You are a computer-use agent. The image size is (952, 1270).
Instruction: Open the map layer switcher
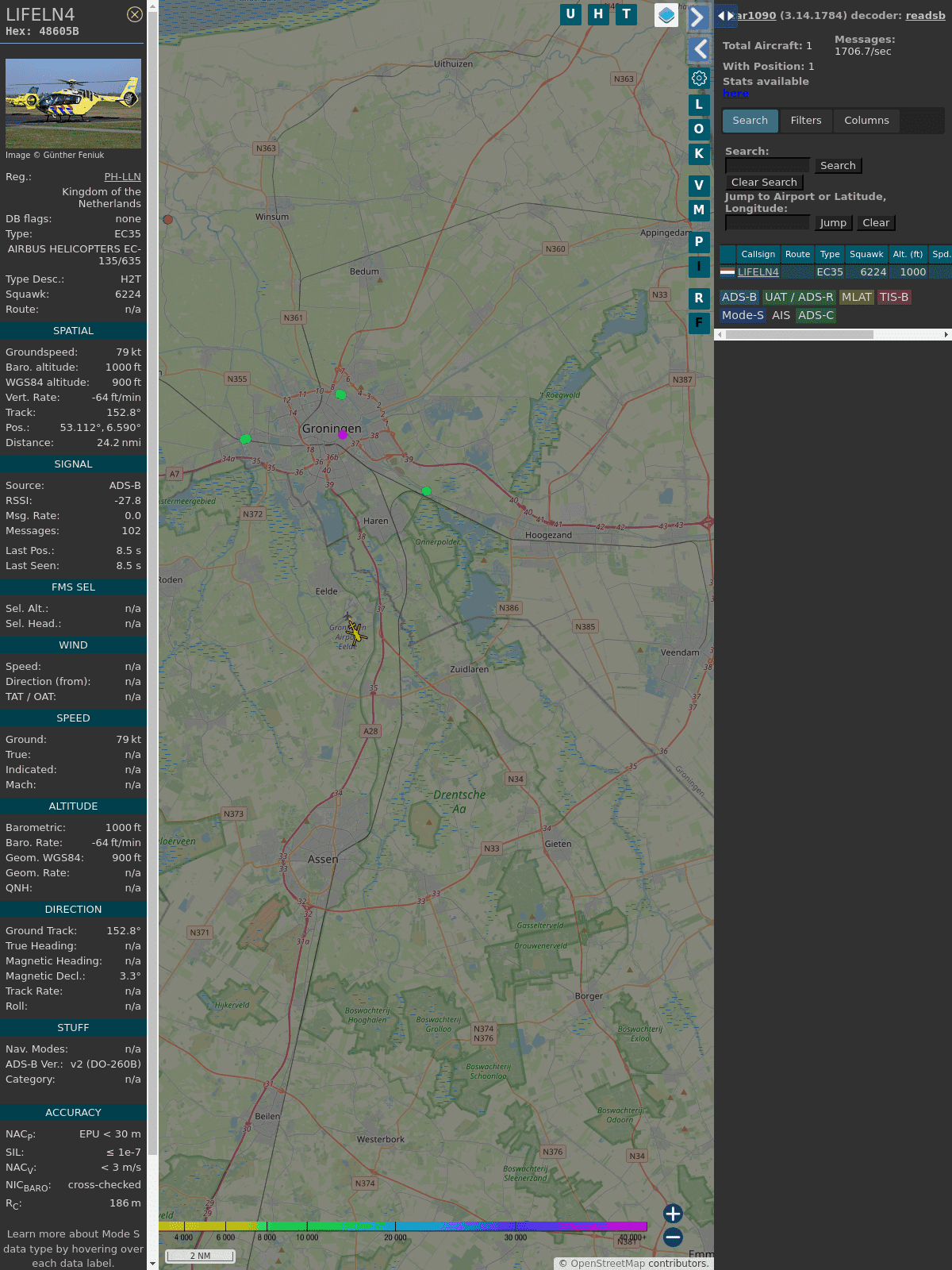point(666,14)
